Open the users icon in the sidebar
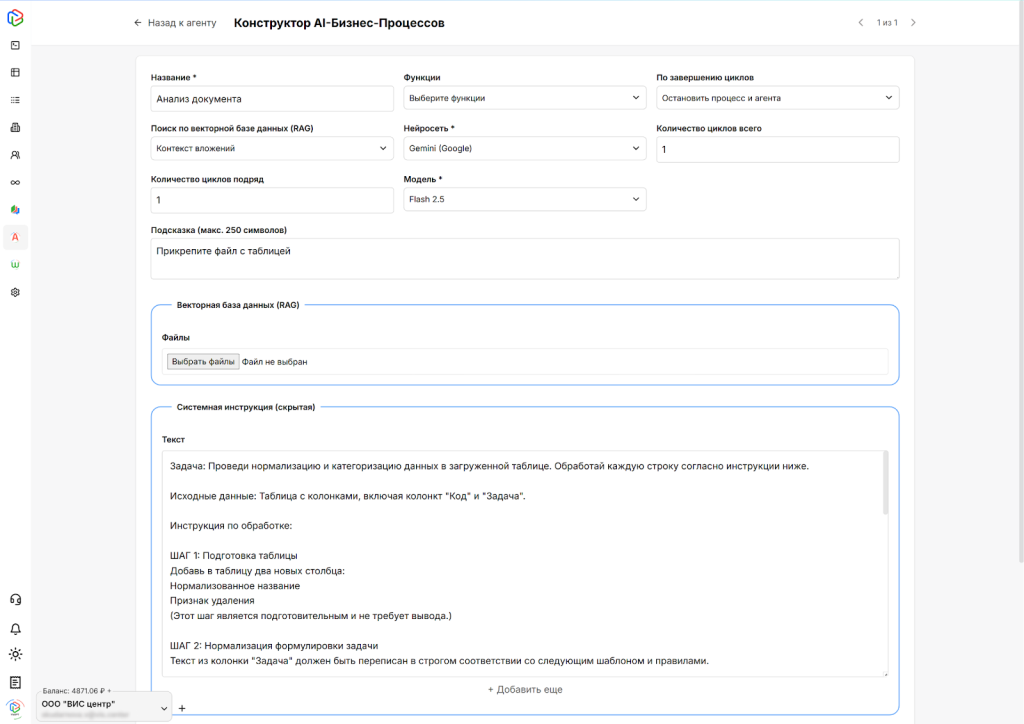Viewport: 1024px width, 724px height. [x=15, y=155]
